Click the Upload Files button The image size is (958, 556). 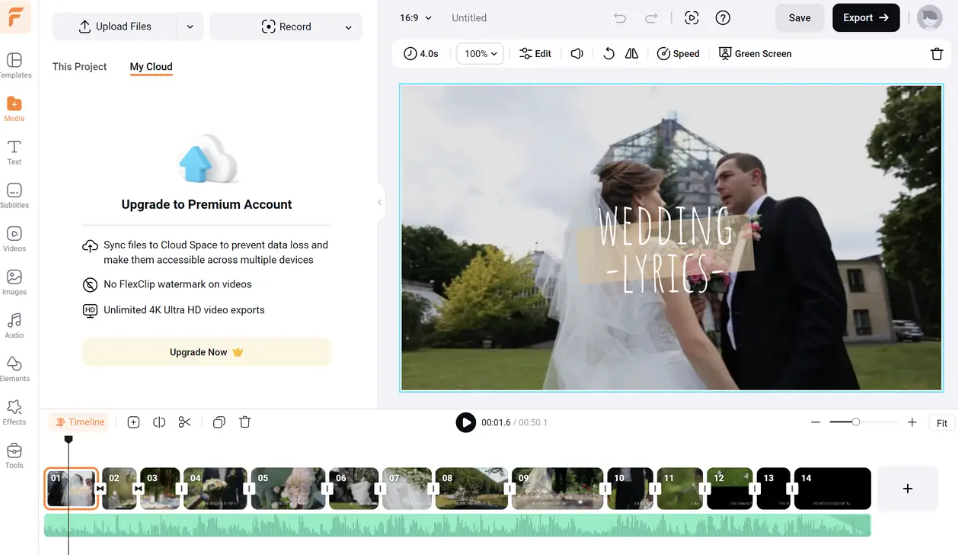click(115, 27)
